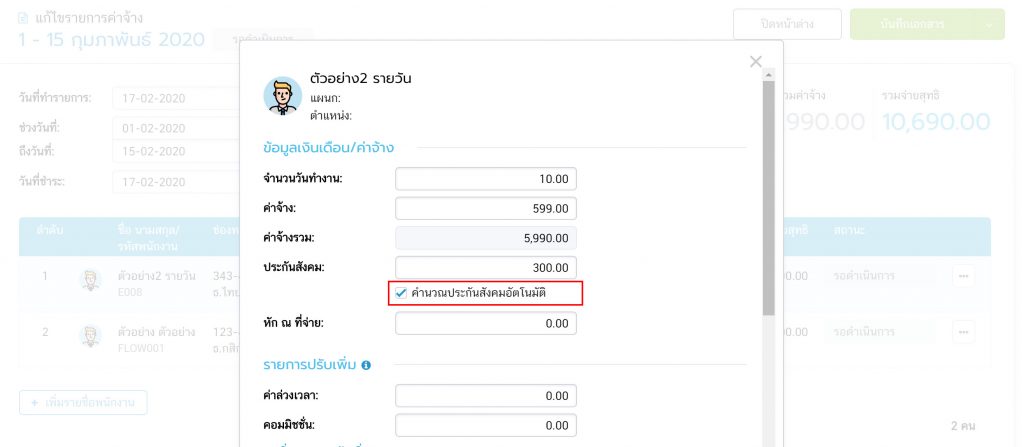Edit the ค่าล่วงเวลา amount field
This screenshot has height=447, width=1024.
pos(486,395)
